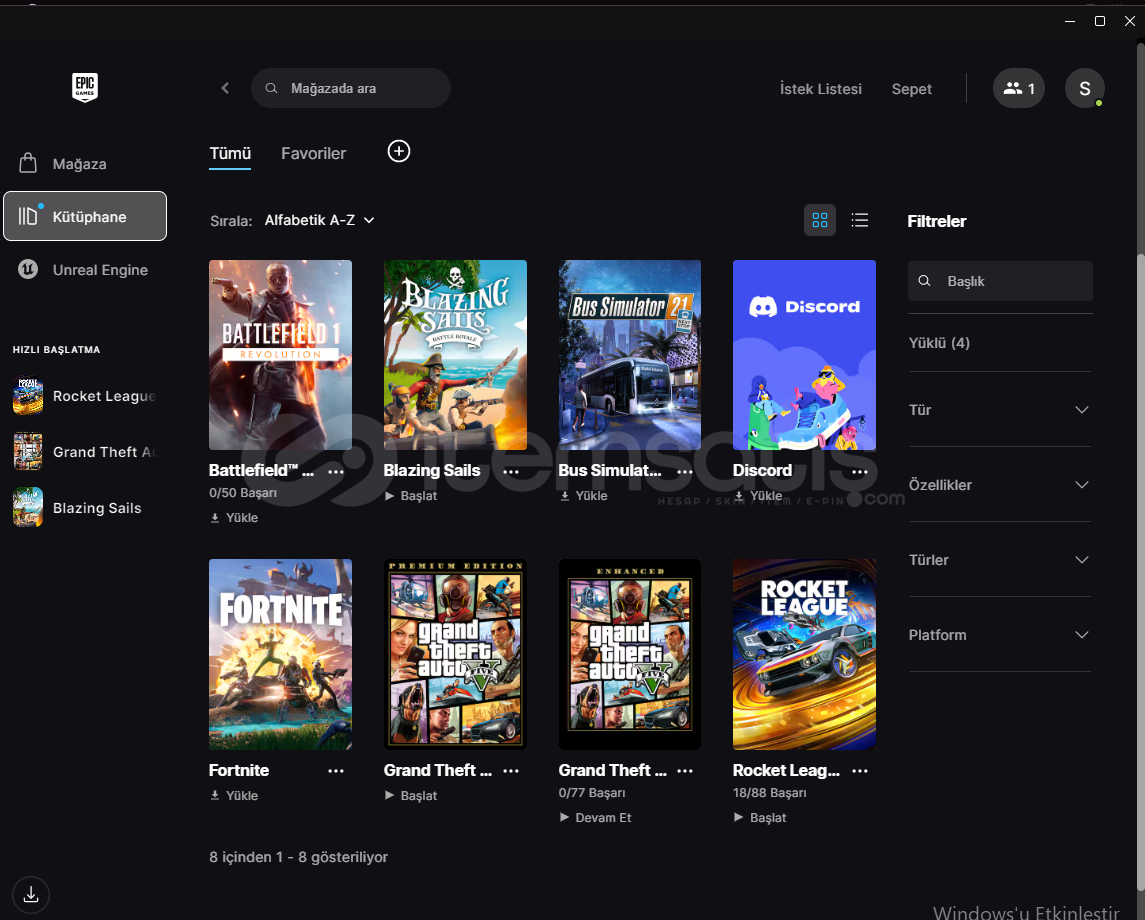Open Battlefield 1 options menu (three dots)
Viewport: 1145px width, 920px height.
coord(336,472)
